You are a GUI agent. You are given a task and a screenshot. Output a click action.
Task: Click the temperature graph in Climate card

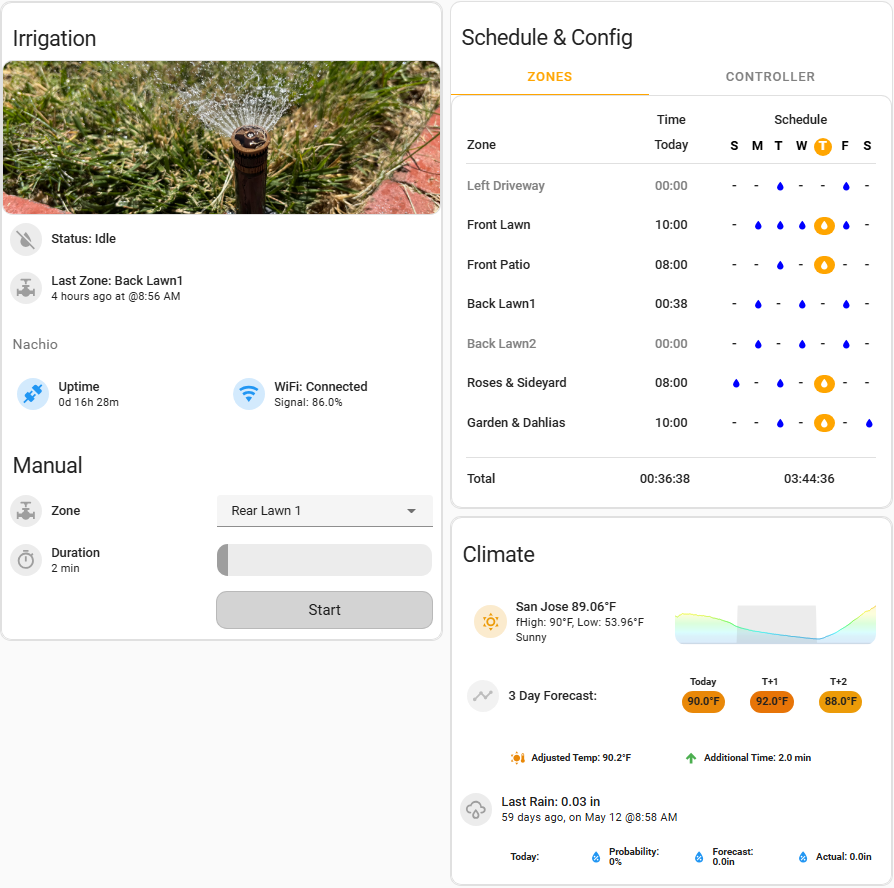coord(775,625)
